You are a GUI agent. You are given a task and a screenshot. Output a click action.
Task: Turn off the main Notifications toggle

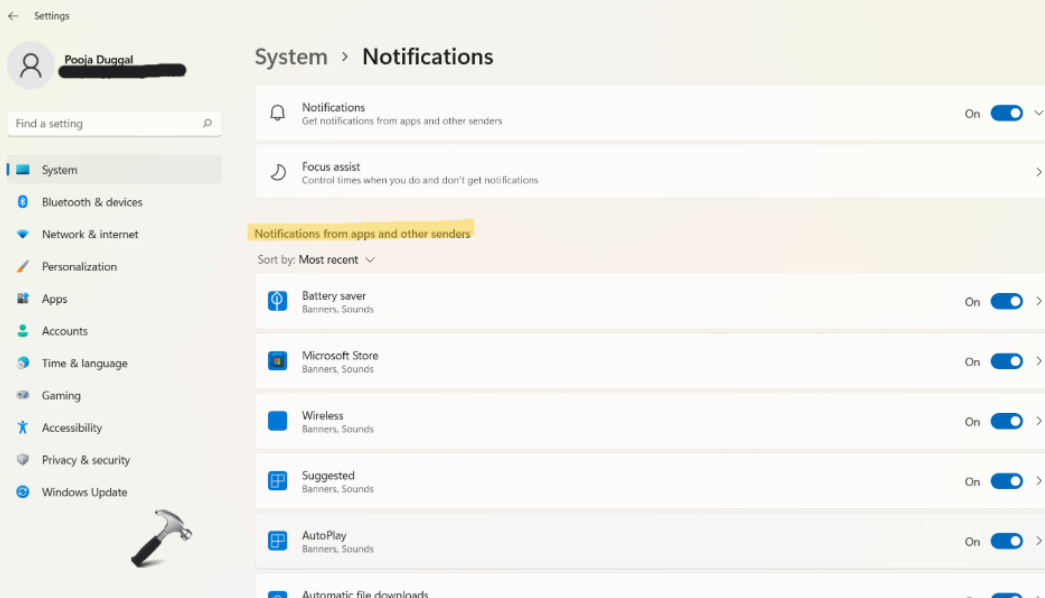coord(1006,113)
